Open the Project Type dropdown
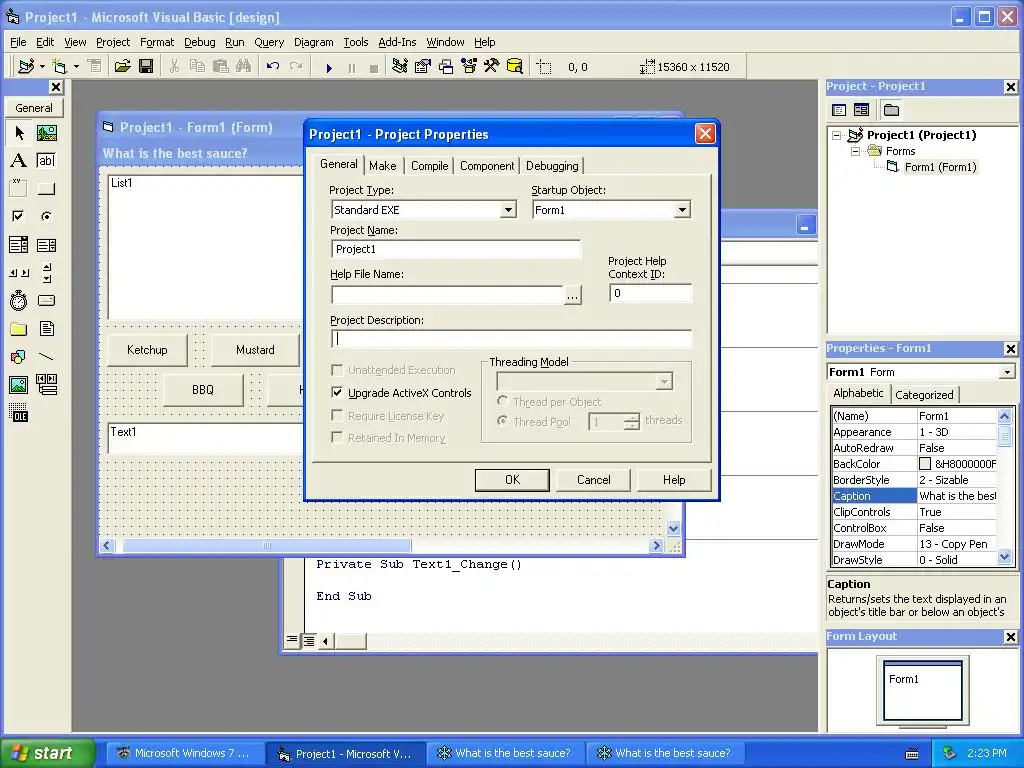1024x768 pixels. coord(507,210)
